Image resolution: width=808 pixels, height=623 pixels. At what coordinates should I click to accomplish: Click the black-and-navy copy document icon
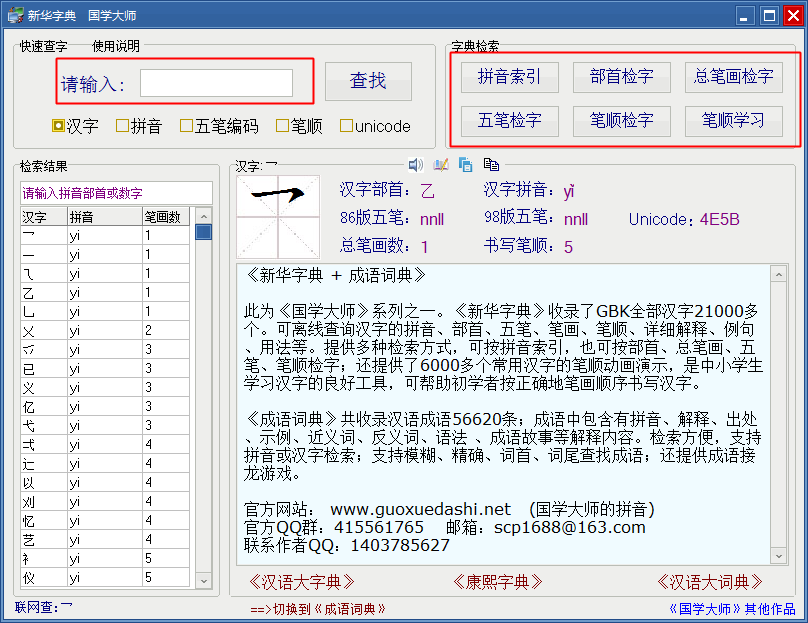(x=491, y=164)
